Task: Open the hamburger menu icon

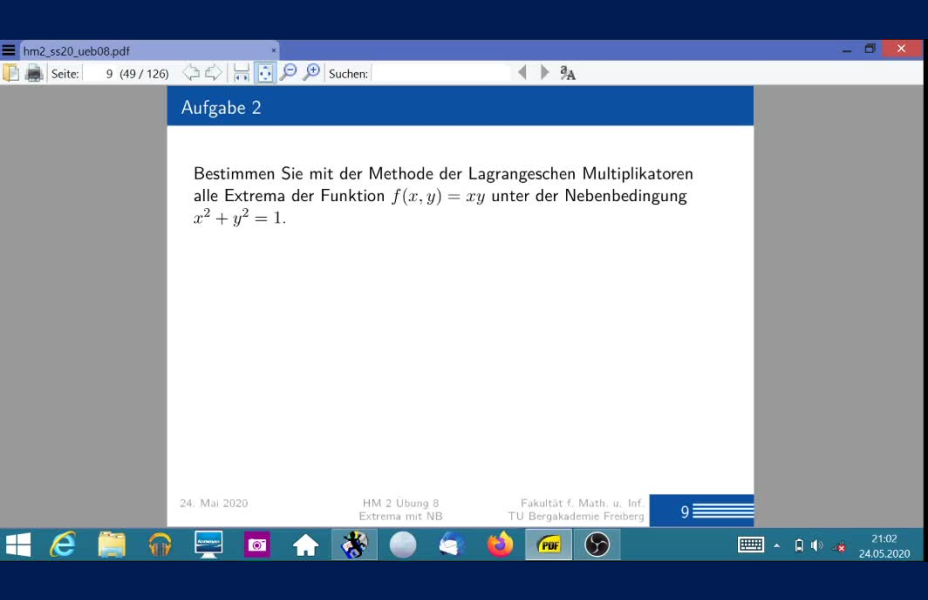Action: [8, 50]
